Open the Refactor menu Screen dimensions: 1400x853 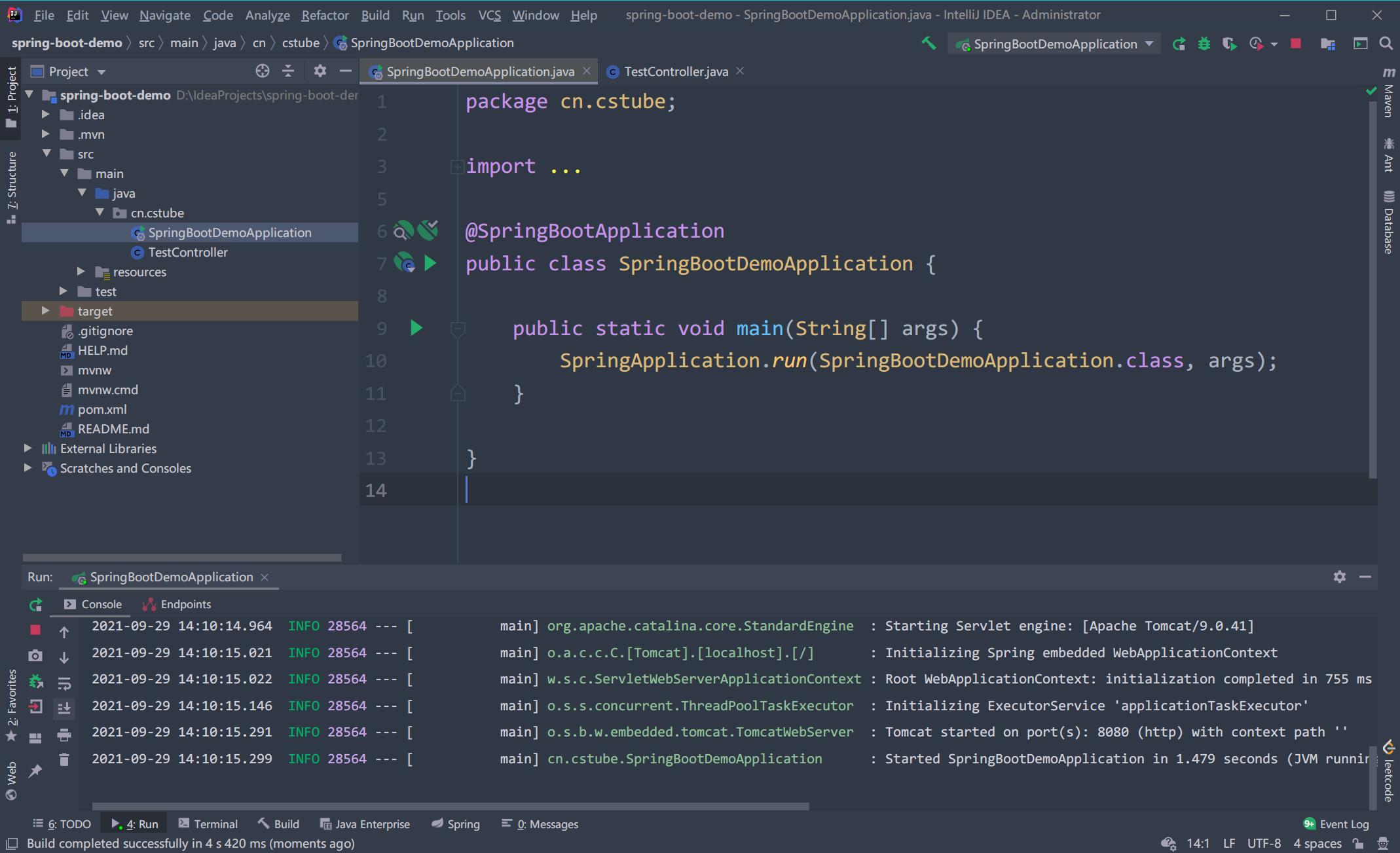tap(325, 14)
